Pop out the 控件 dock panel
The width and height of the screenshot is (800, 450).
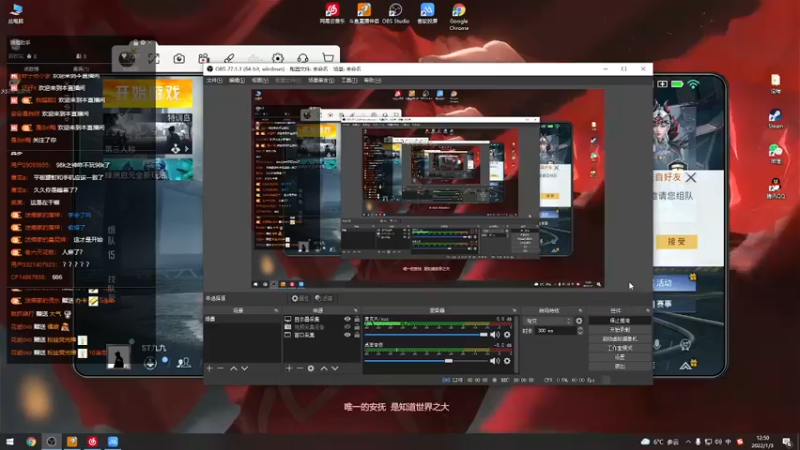pyautogui.click(x=647, y=310)
